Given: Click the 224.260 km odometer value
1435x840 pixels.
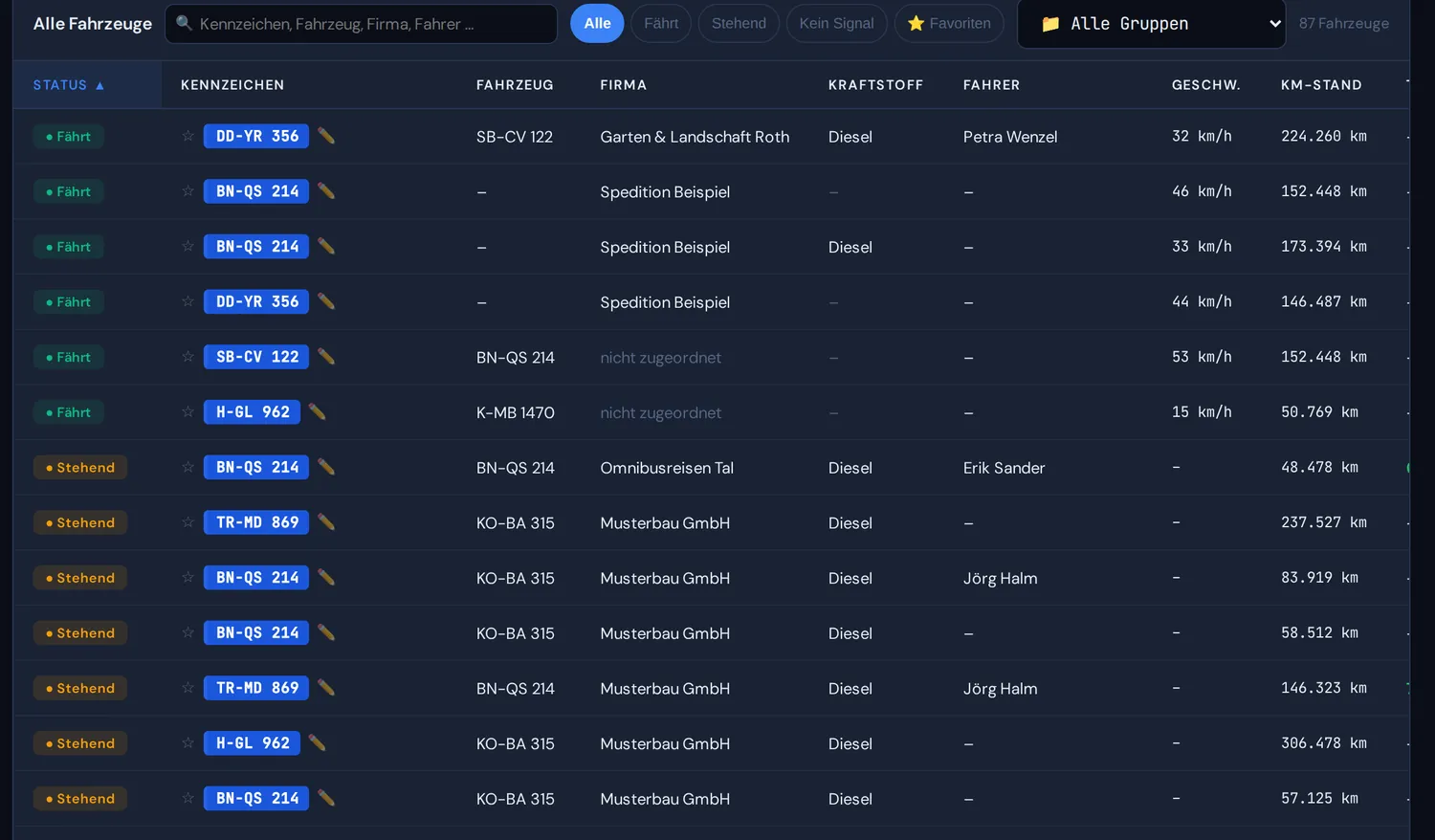Looking at the screenshot, I should (1324, 136).
